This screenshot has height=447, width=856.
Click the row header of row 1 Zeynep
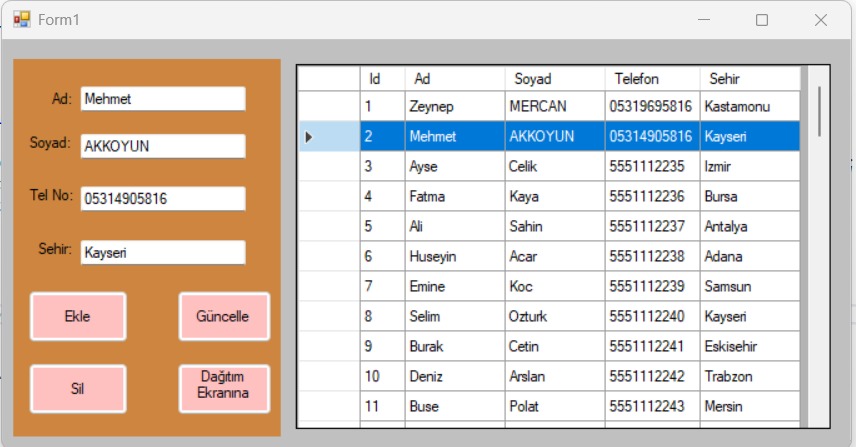pos(329,106)
